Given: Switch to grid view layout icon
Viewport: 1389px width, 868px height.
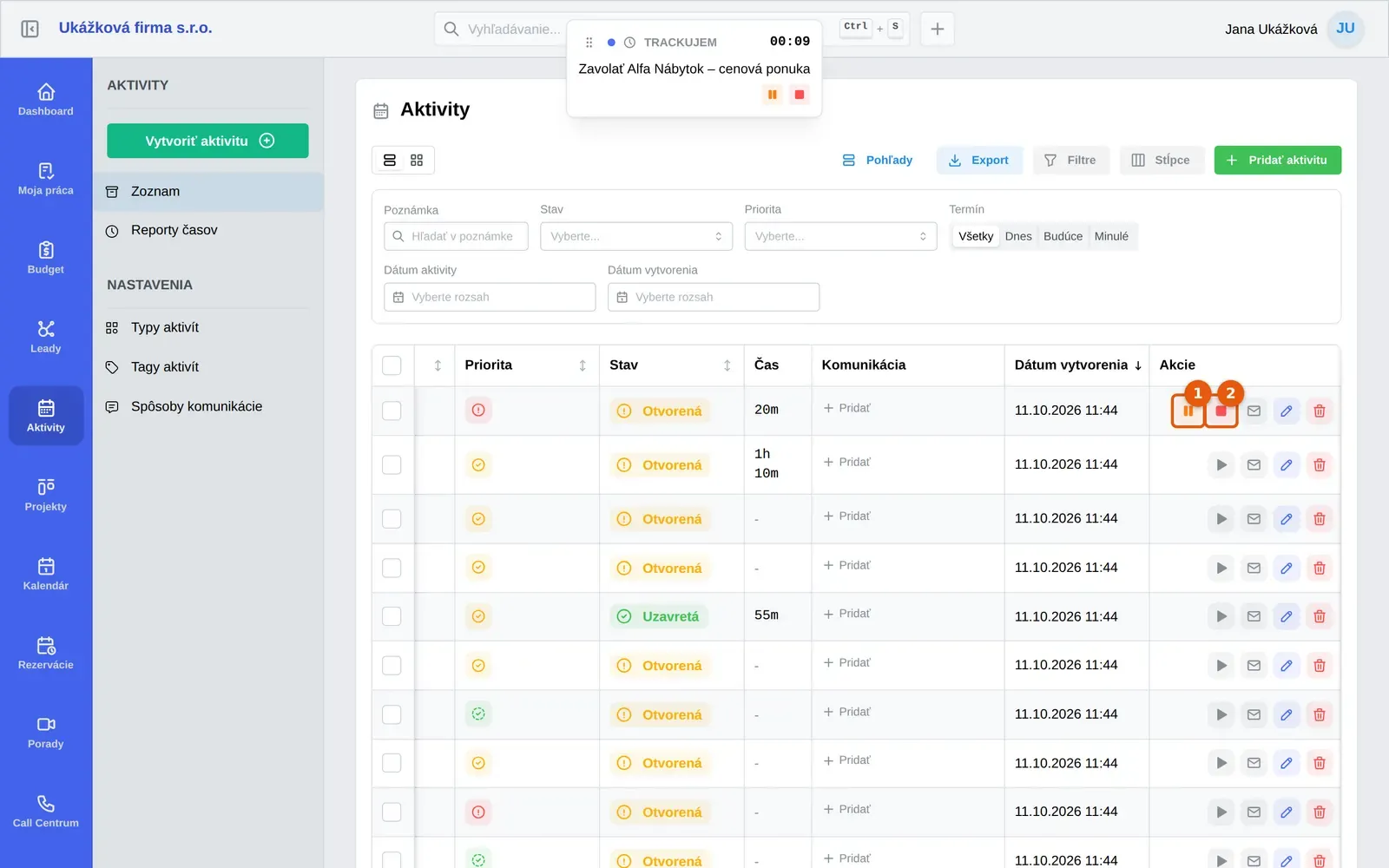Looking at the screenshot, I should pyautogui.click(x=417, y=161).
